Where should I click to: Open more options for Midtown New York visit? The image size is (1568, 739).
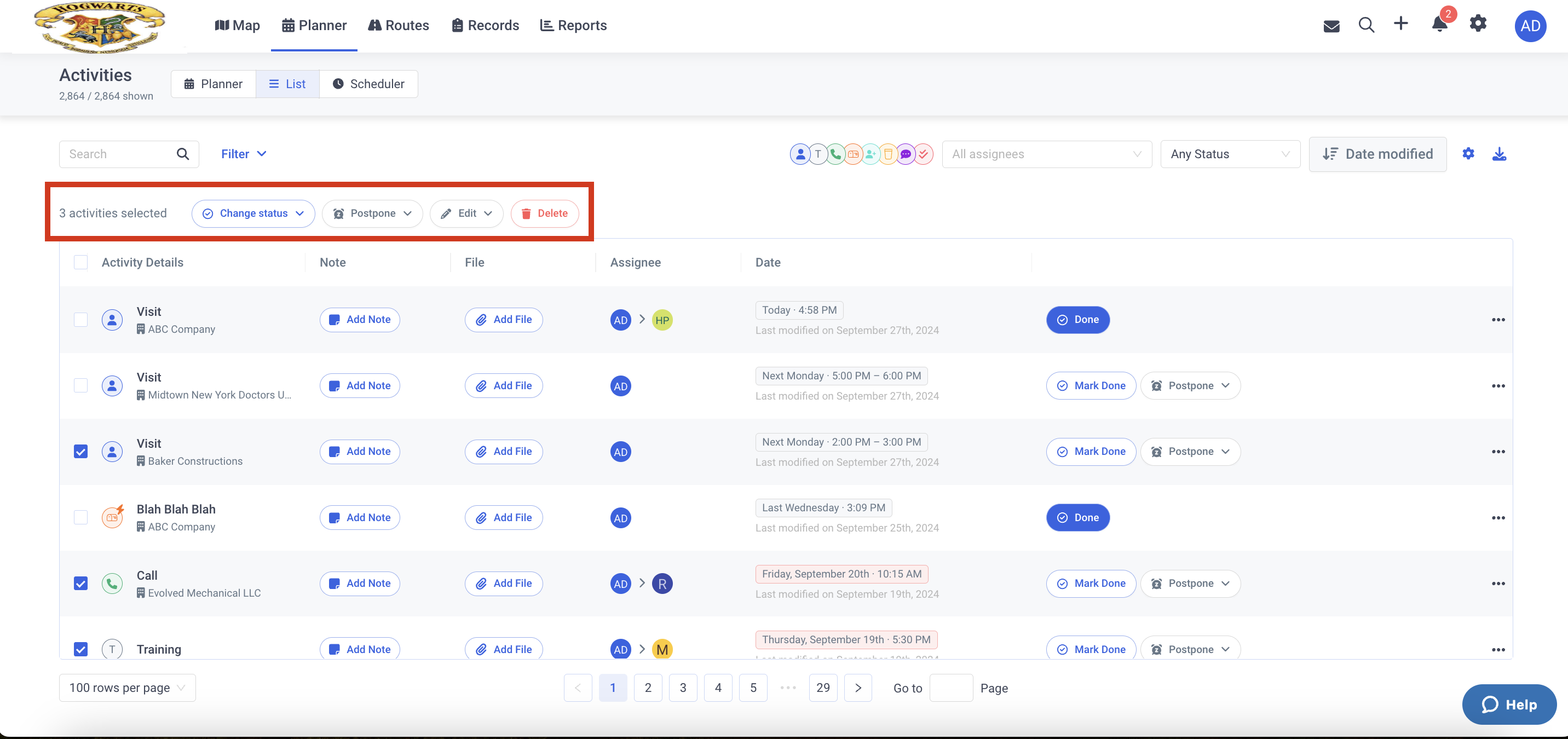point(1498,386)
